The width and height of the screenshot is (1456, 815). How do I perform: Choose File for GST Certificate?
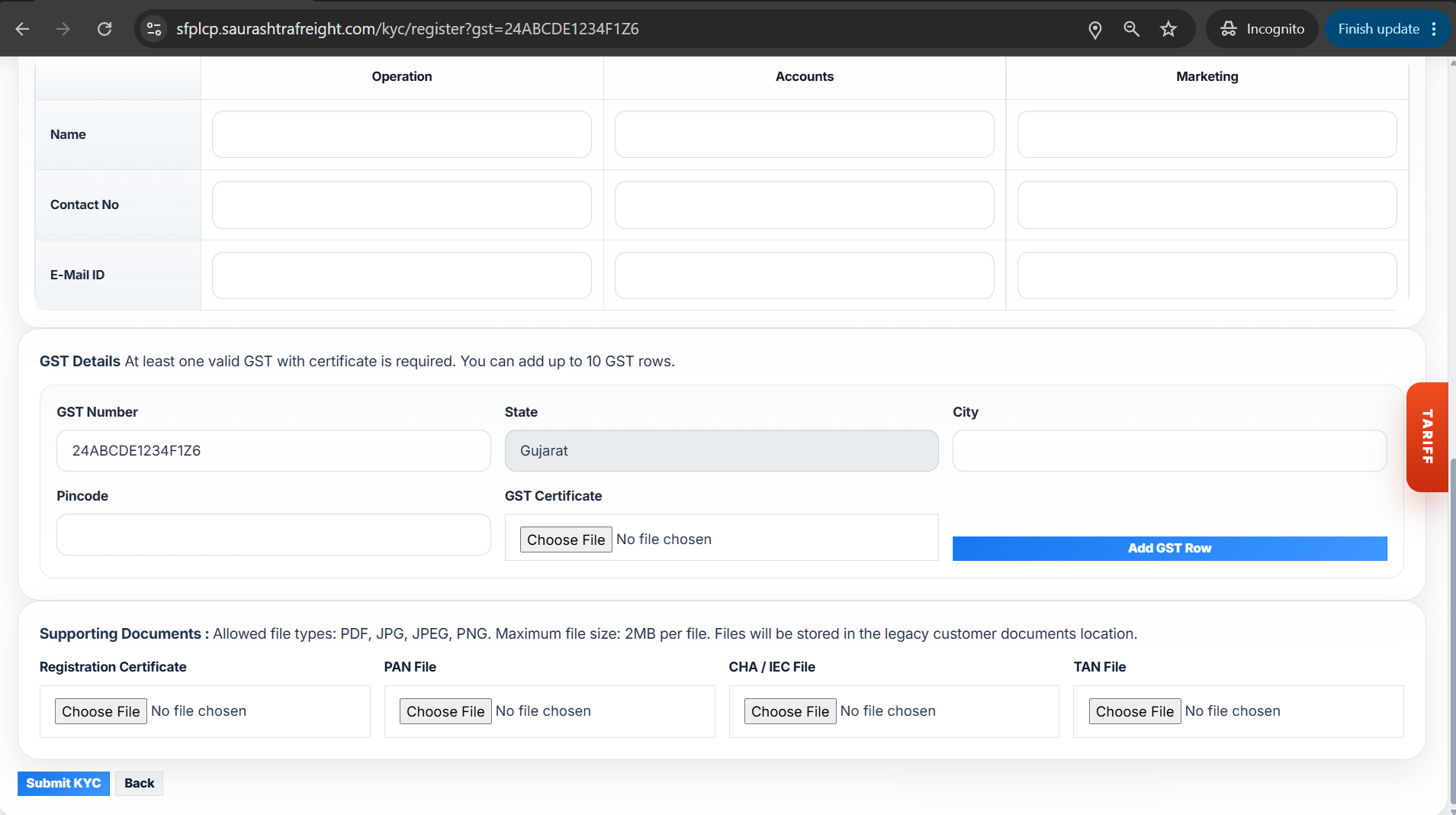566,540
